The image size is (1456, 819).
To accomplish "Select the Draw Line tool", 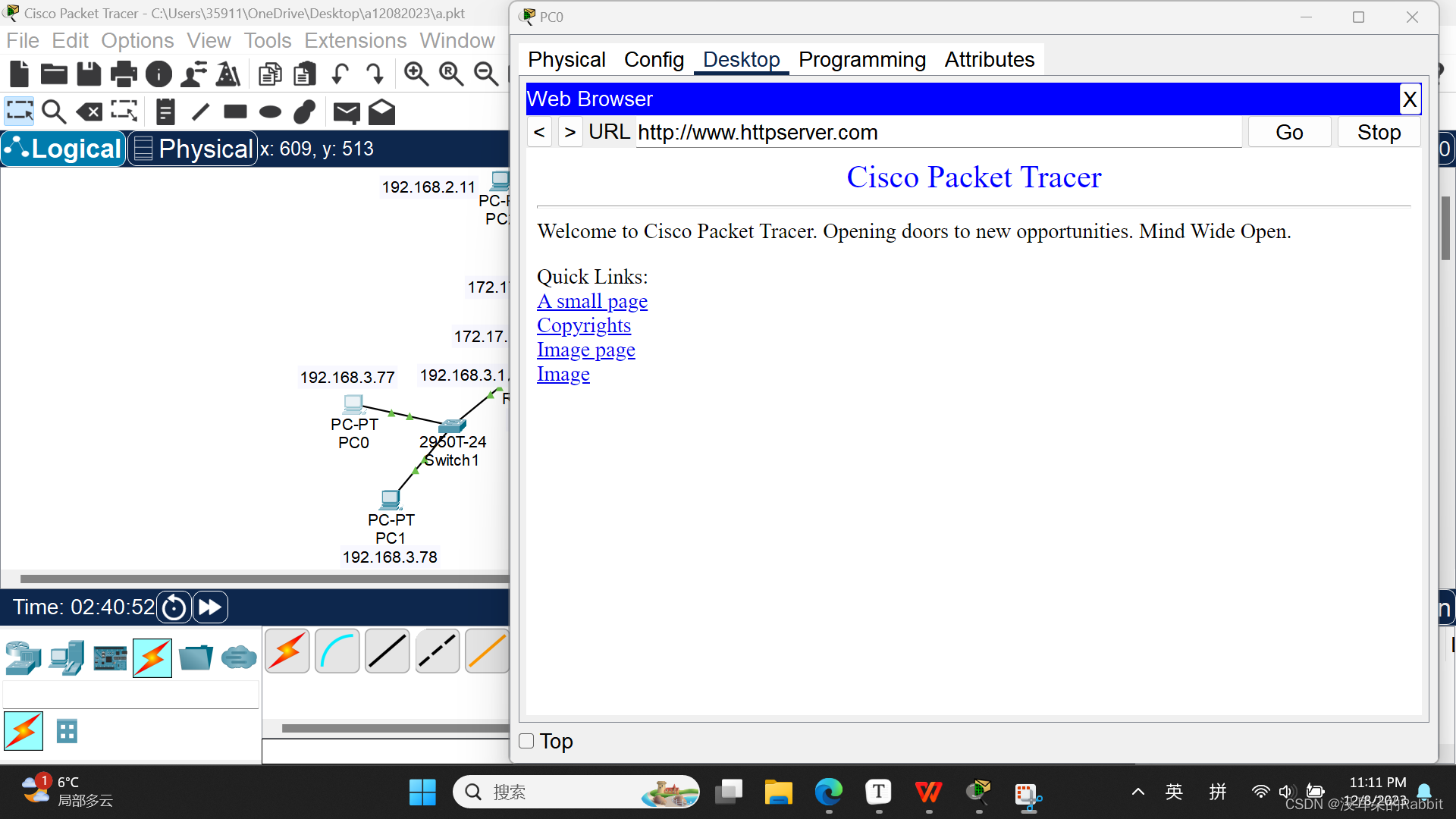I will [200, 111].
